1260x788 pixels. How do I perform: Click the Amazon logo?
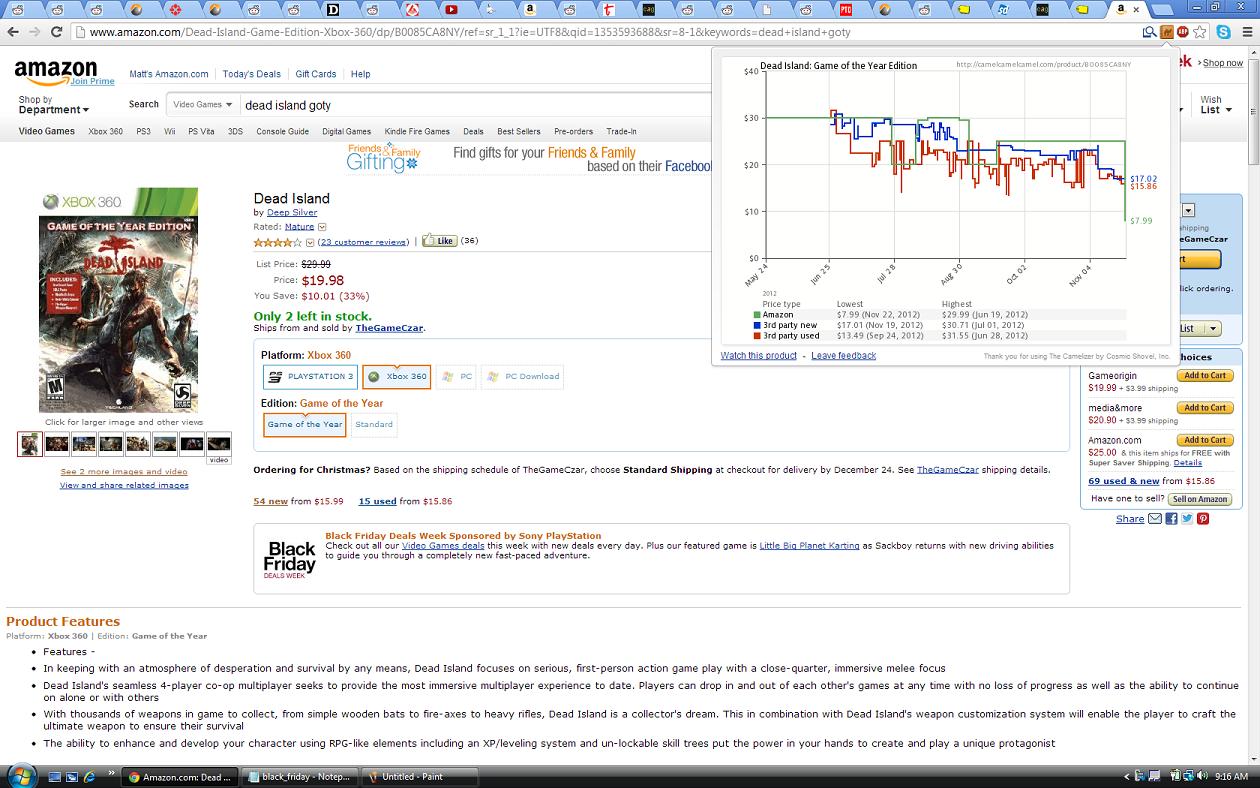(55, 71)
